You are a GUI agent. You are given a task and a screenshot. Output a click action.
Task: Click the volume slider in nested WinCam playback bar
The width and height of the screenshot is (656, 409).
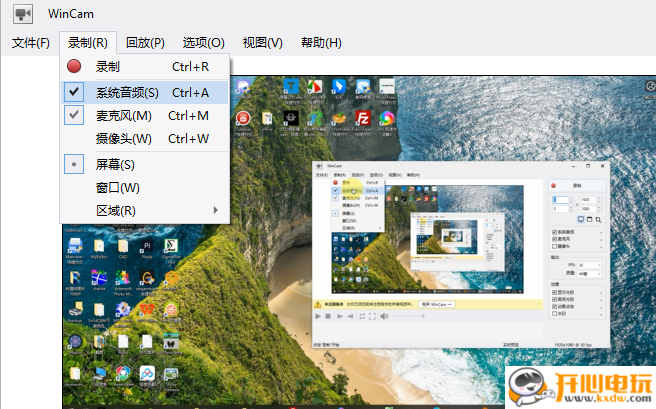pos(408,316)
